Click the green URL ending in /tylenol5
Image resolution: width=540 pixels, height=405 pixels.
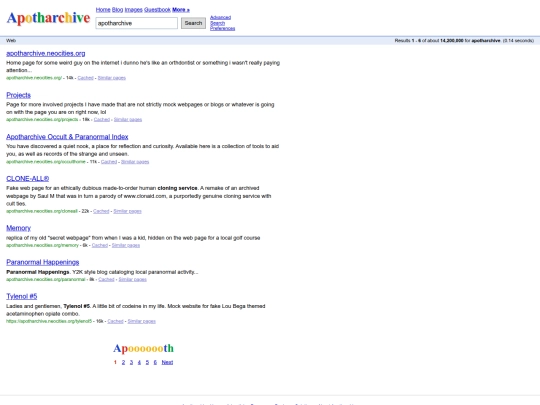[x=49, y=321]
